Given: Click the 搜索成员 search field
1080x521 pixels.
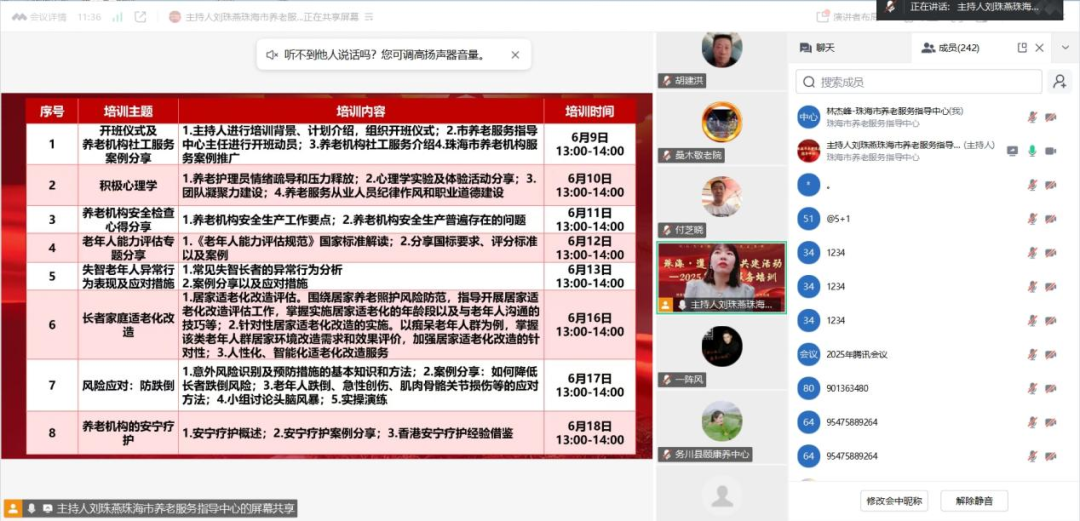Looking at the screenshot, I should 919,82.
